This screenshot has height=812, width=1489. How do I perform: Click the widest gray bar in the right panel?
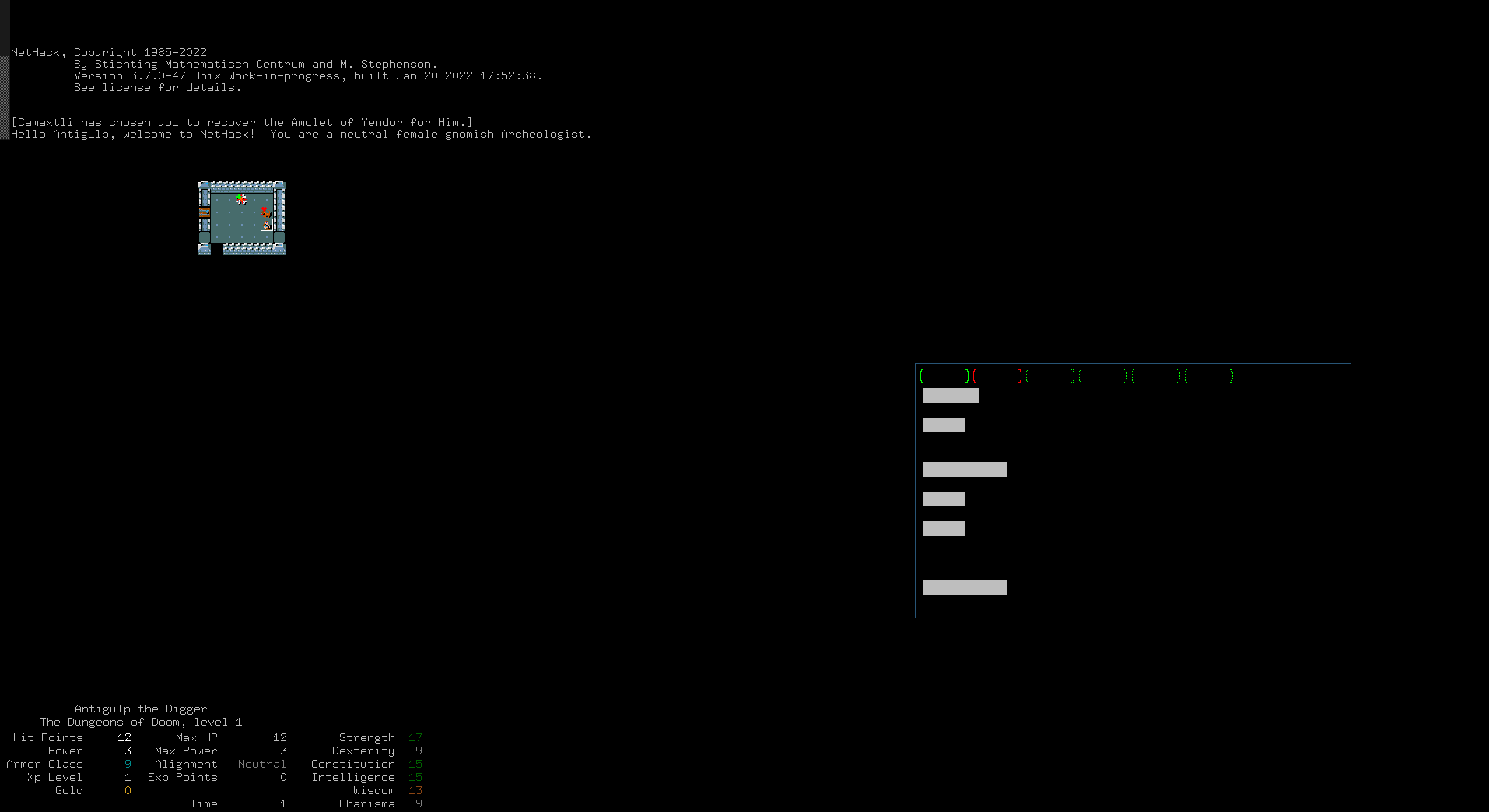[965, 469]
